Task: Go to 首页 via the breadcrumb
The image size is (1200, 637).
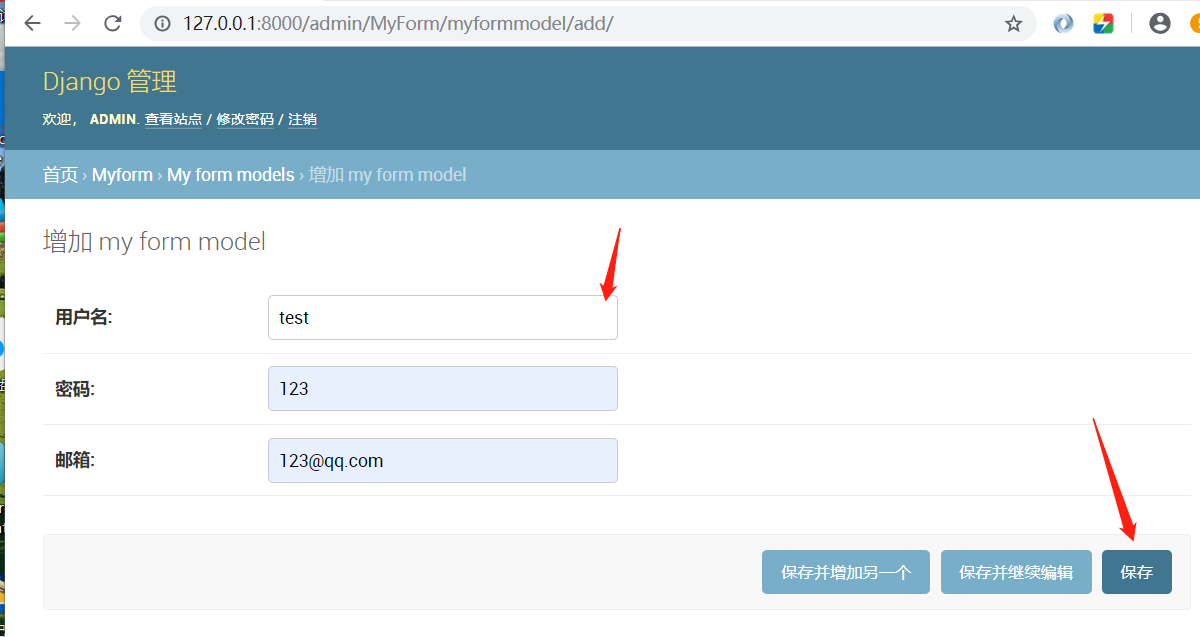Action: tap(60, 174)
